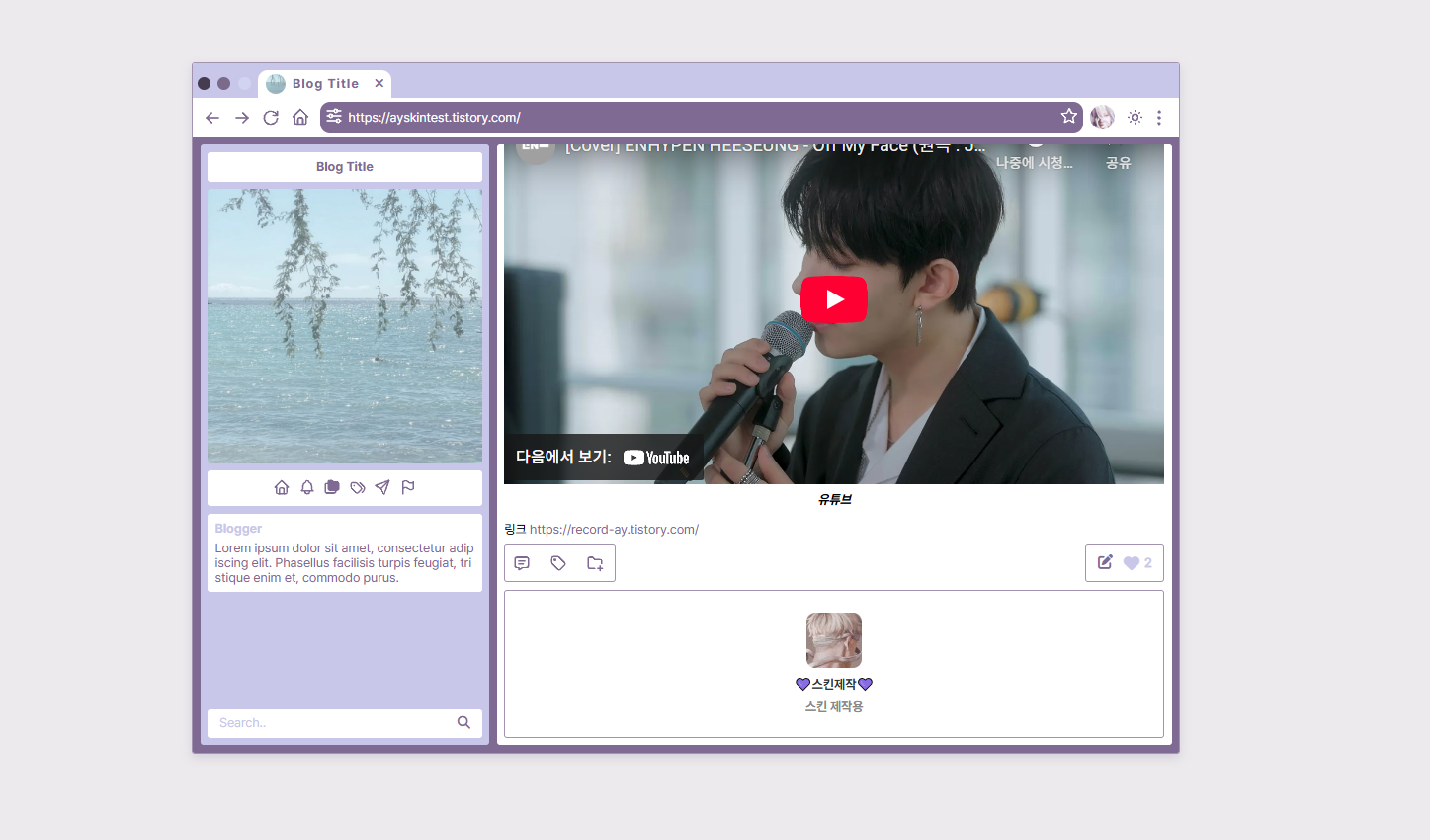
Task: Click the flag icon in the sidebar menu
Action: [x=408, y=487]
